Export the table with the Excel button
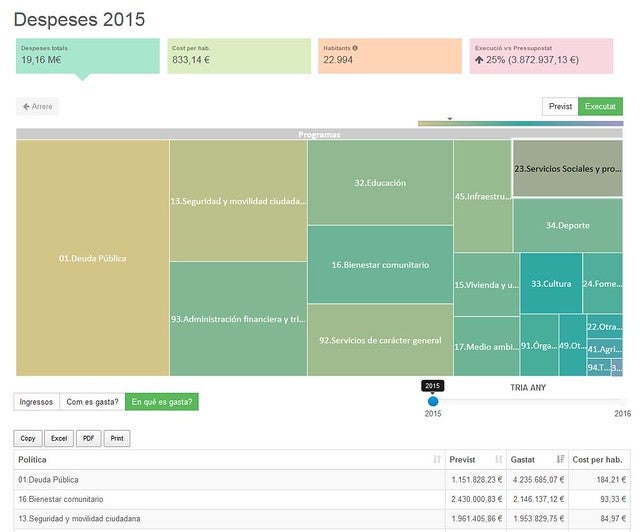 coord(60,438)
